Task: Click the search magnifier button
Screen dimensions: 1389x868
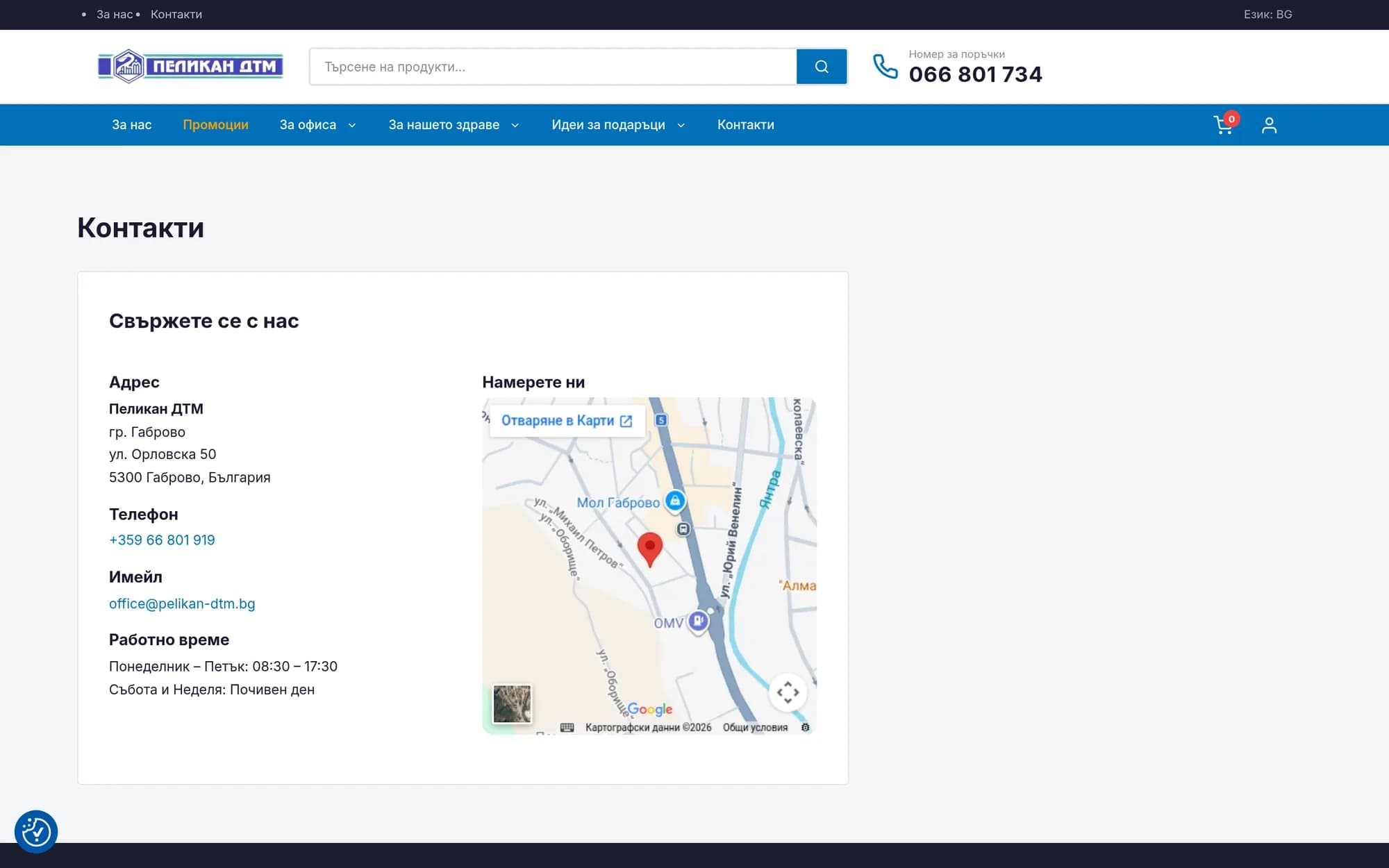Action: pos(822,67)
